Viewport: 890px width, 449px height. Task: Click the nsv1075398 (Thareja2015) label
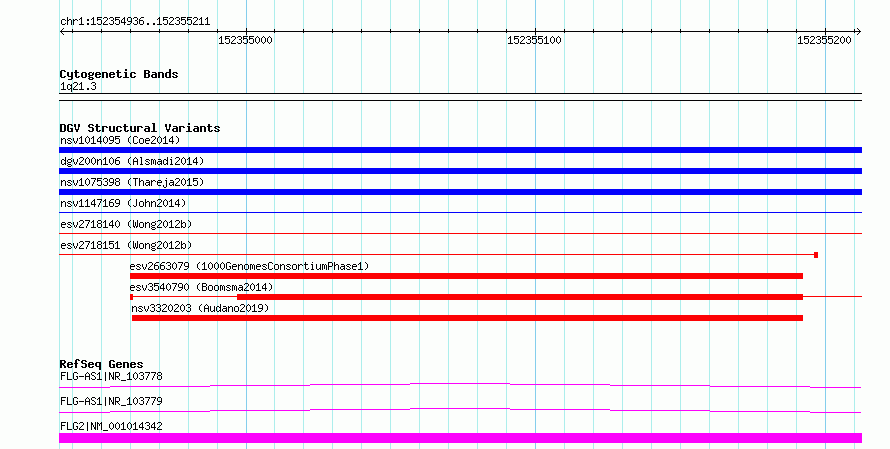(132, 182)
